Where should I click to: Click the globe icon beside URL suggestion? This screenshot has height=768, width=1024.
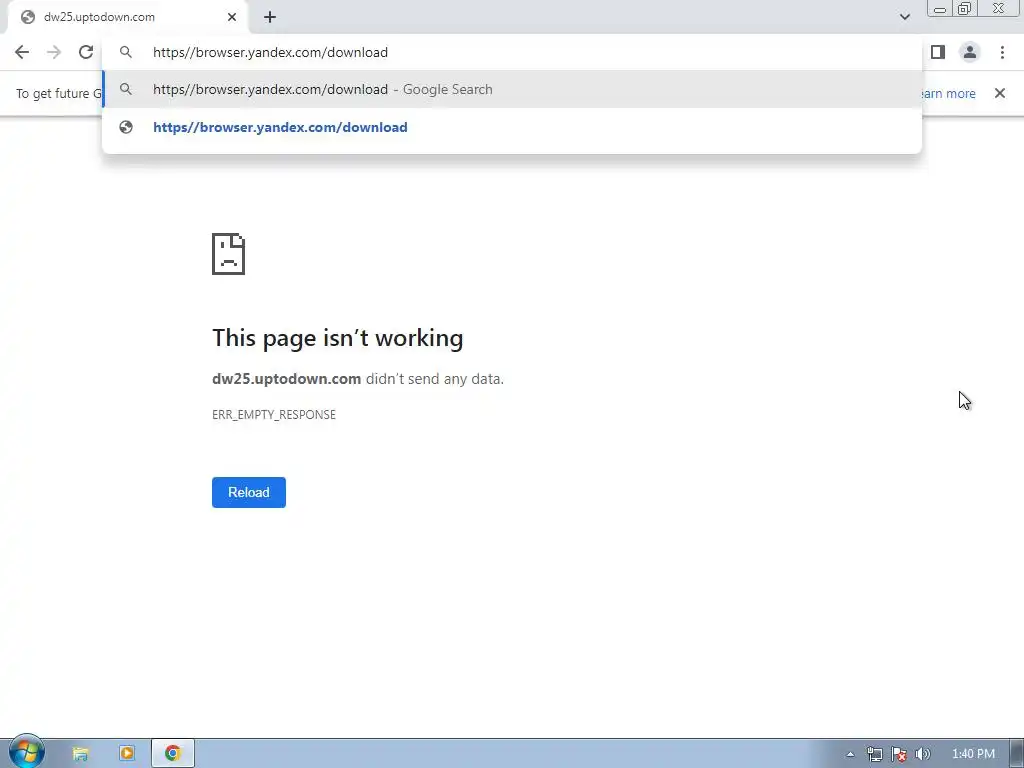pyautogui.click(x=126, y=127)
